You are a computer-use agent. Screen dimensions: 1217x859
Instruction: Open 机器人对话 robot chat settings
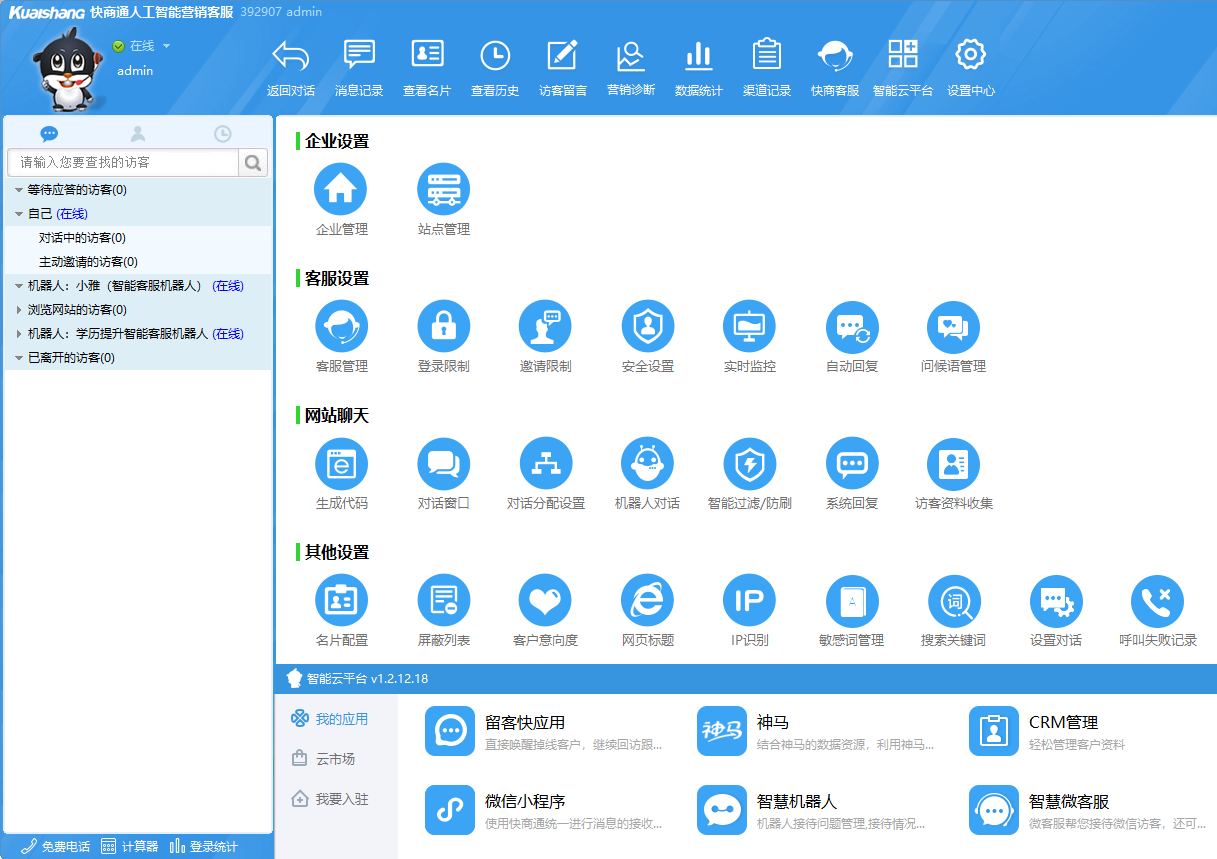coord(647,464)
